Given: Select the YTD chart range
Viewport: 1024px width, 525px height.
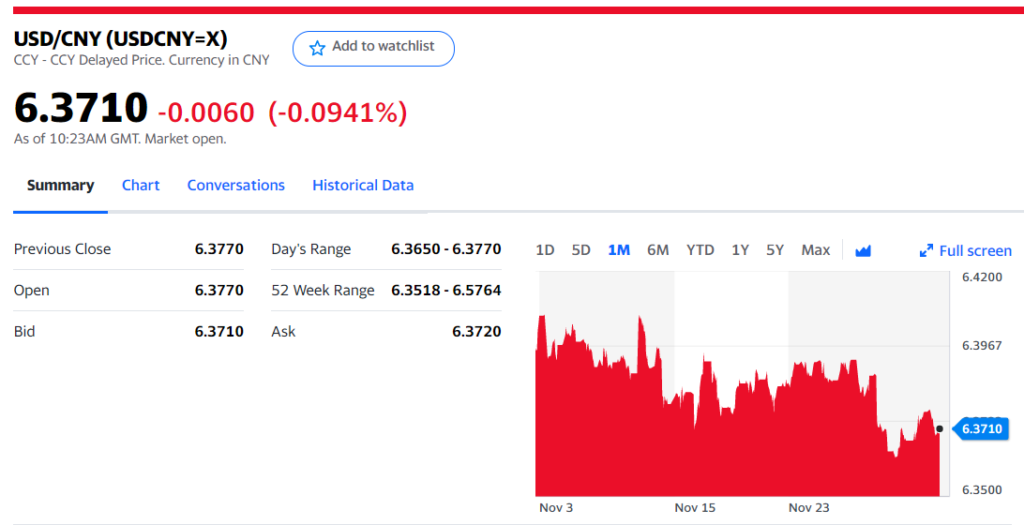Looking at the screenshot, I should pos(700,250).
